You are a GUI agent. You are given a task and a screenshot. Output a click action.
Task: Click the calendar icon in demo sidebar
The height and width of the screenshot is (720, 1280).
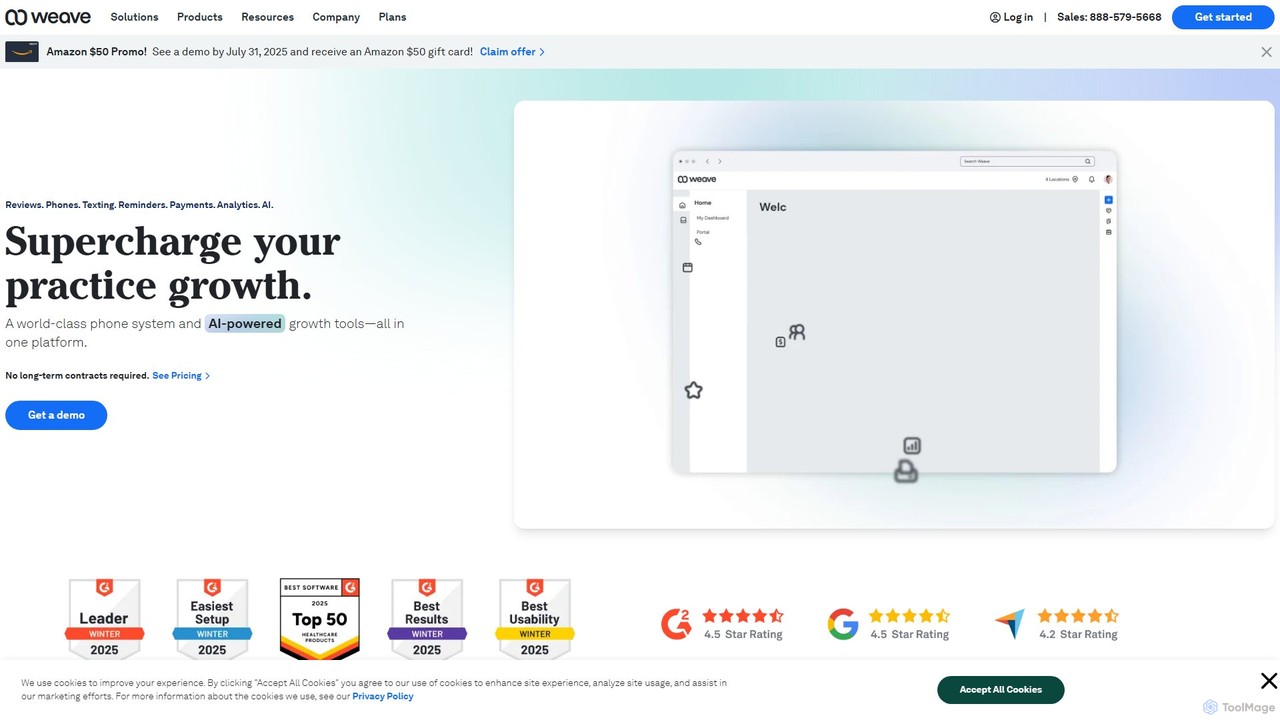tap(687, 268)
